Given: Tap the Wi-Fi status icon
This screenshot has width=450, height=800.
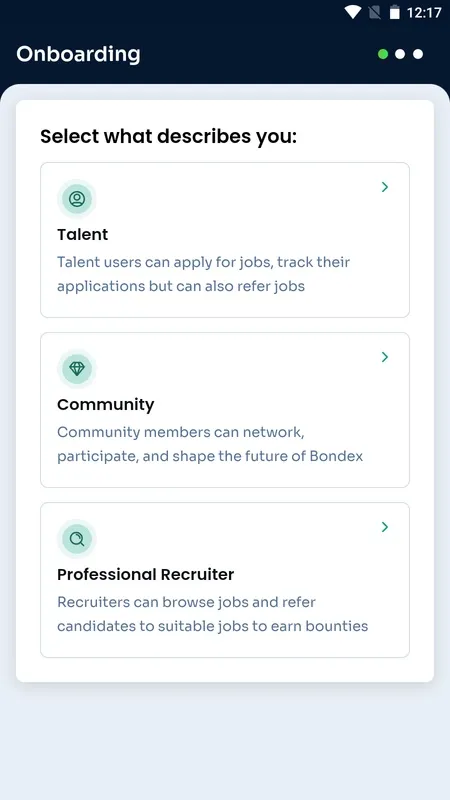Looking at the screenshot, I should point(353,12).
